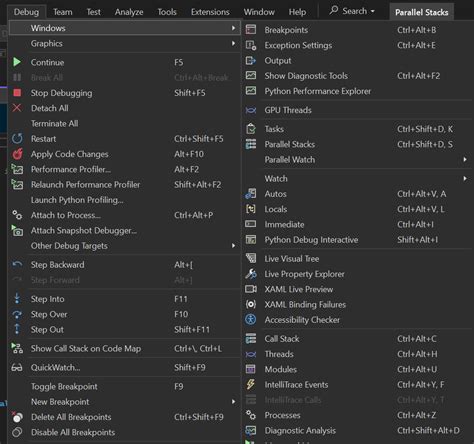
Task: Click the Detach All red X icon
Action: click(17, 108)
